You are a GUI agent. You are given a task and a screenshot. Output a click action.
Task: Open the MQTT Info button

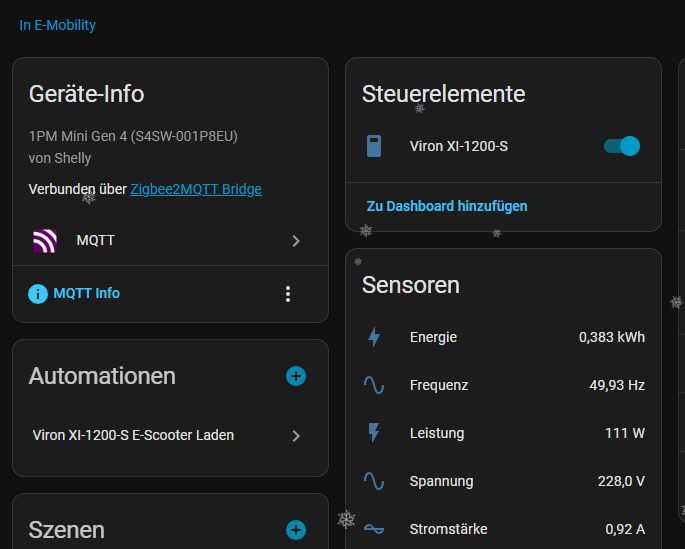tap(86, 294)
